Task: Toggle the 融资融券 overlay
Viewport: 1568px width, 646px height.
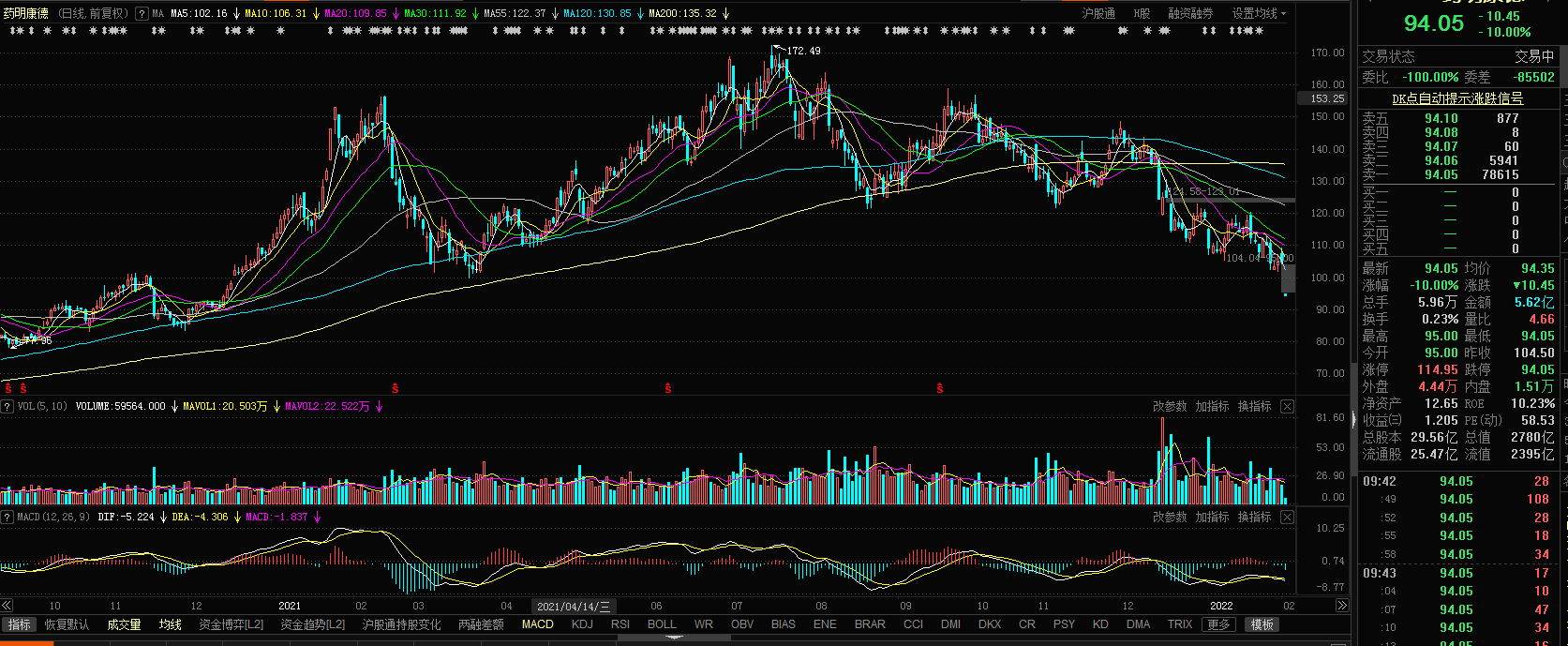Action: coord(1190,13)
